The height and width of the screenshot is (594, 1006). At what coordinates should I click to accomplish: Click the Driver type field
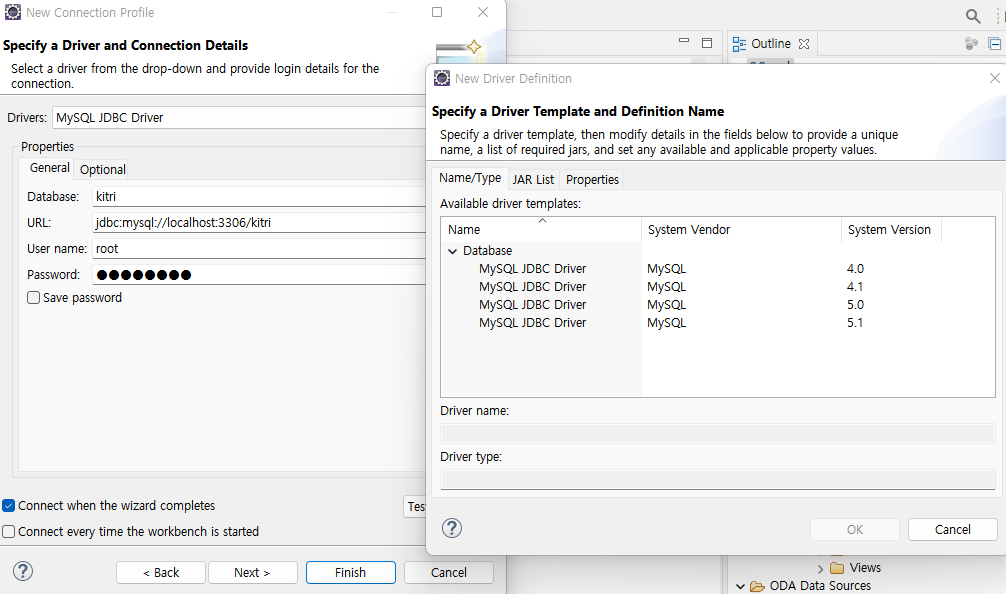[717, 479]
